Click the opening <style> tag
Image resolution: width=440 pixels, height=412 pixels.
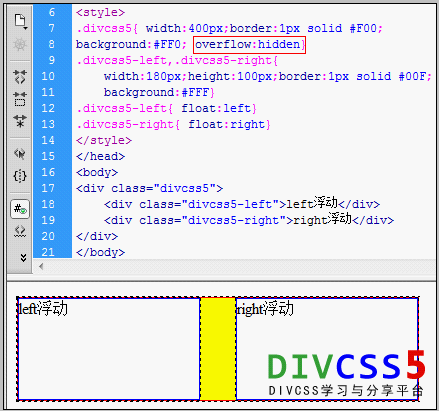coord(100,13)
